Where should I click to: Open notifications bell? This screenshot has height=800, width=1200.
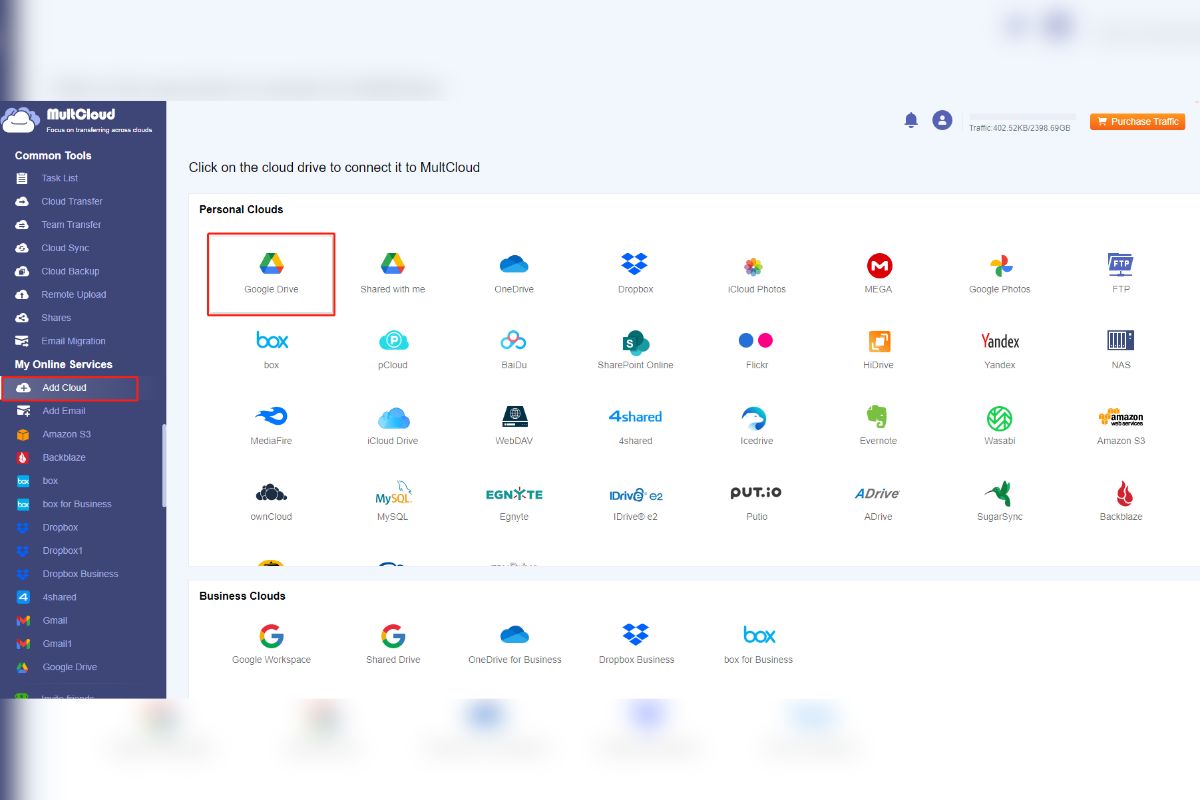point(911,120)
